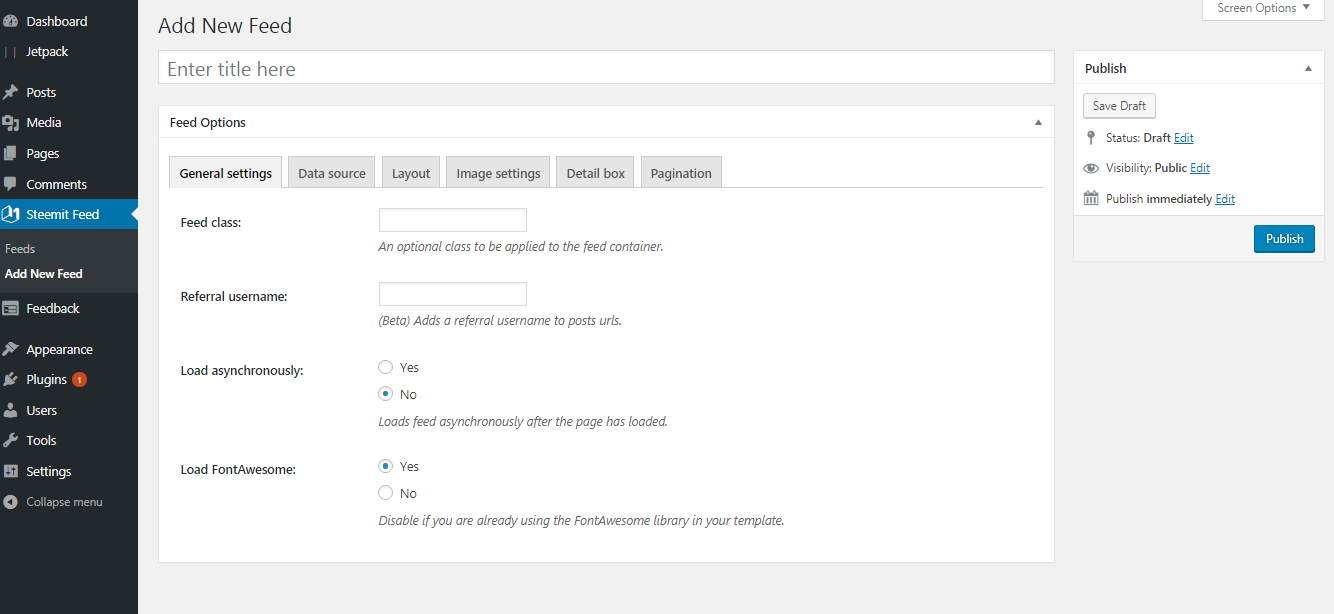Click the Appearance paintbrush icon
1334x614 pixels.
pyautogui.click(x=10, y=349)
